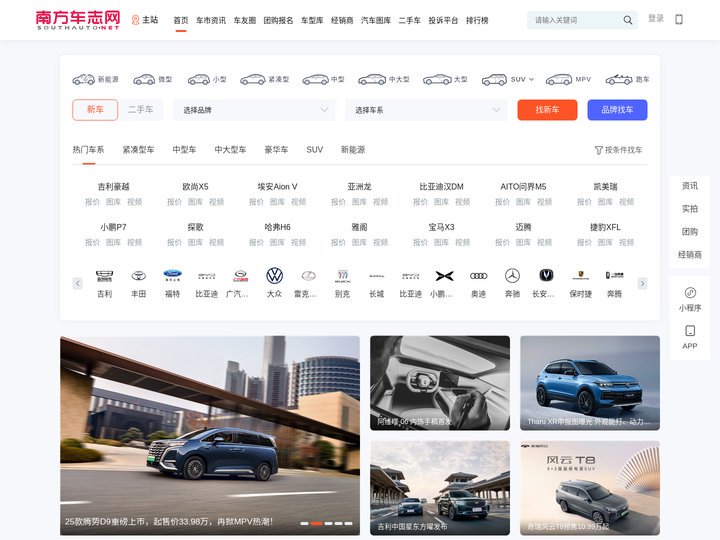Open the 大众 brand logo
The width and height of the screenshot is (720, 540).
click(x=275, y=276)
